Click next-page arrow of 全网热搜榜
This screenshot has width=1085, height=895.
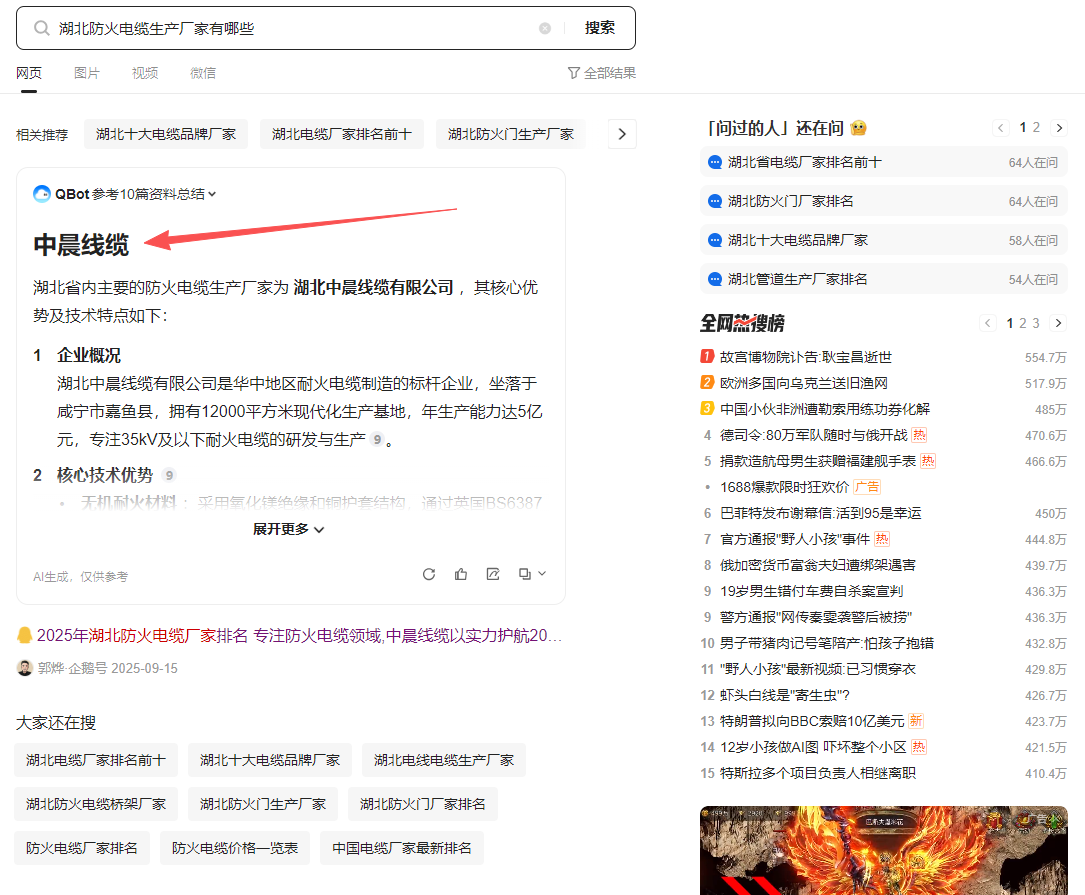tap(1059, 323)
